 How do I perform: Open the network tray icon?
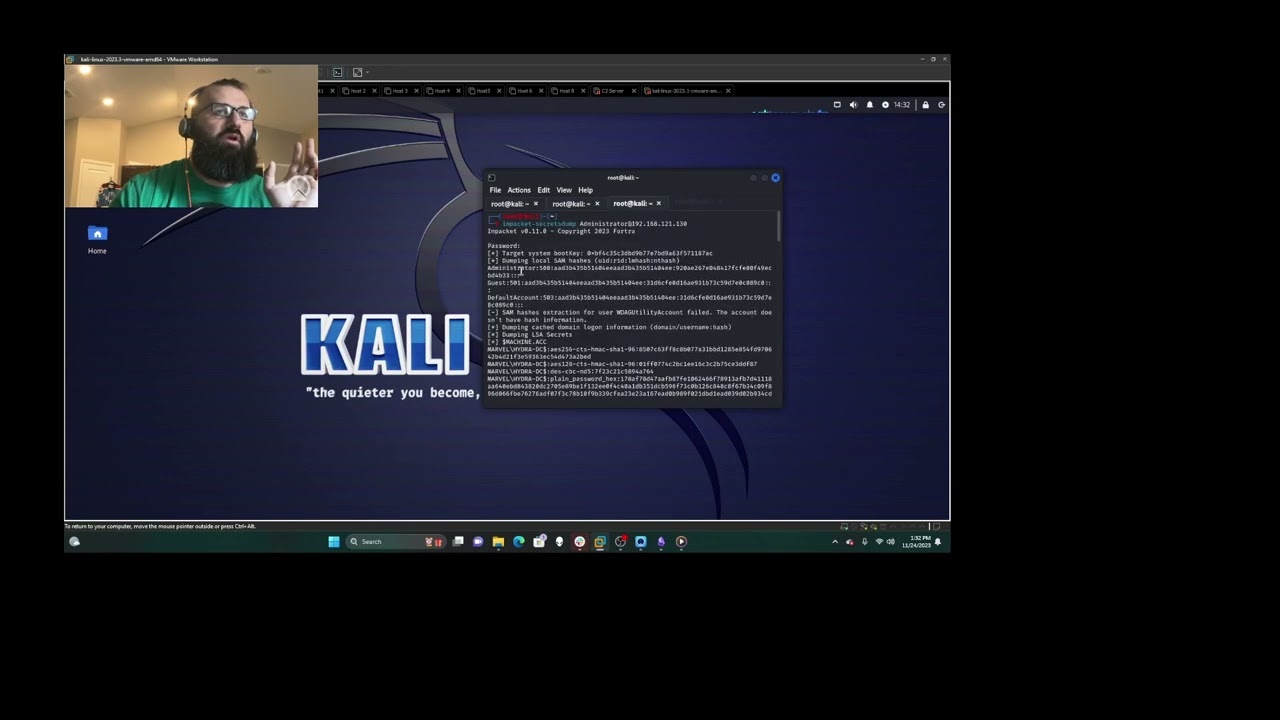click(x=879, y=541)
